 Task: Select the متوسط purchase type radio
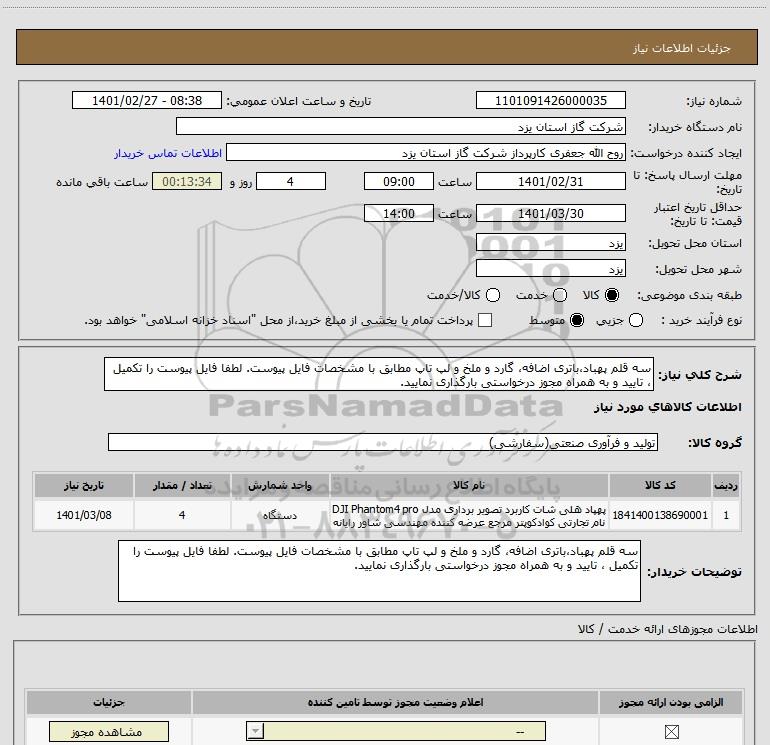pos(577,320)
